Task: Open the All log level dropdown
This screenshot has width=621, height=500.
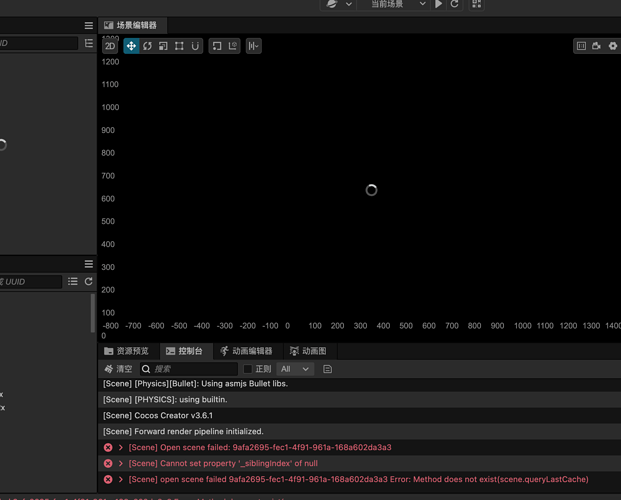Action: pyautogui.click(x=295, y=369)
